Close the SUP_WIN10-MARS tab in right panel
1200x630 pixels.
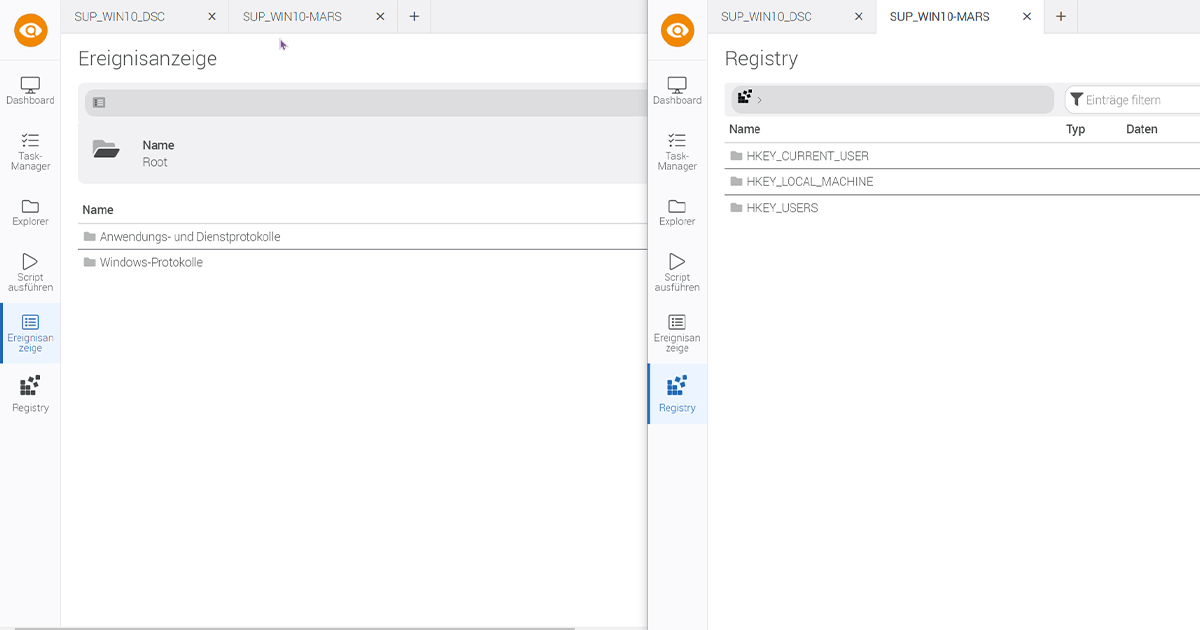(x=1026, y=17)
